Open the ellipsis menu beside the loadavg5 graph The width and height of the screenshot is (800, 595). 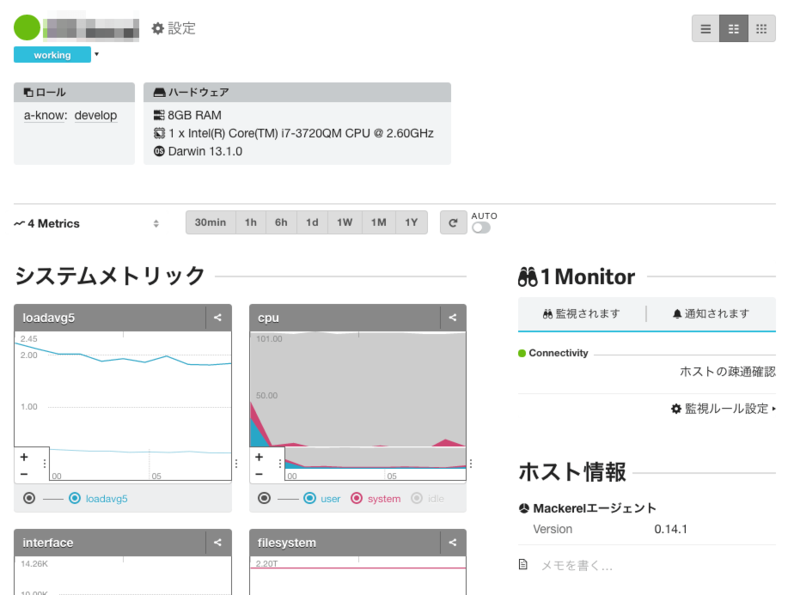pos(235,463)
